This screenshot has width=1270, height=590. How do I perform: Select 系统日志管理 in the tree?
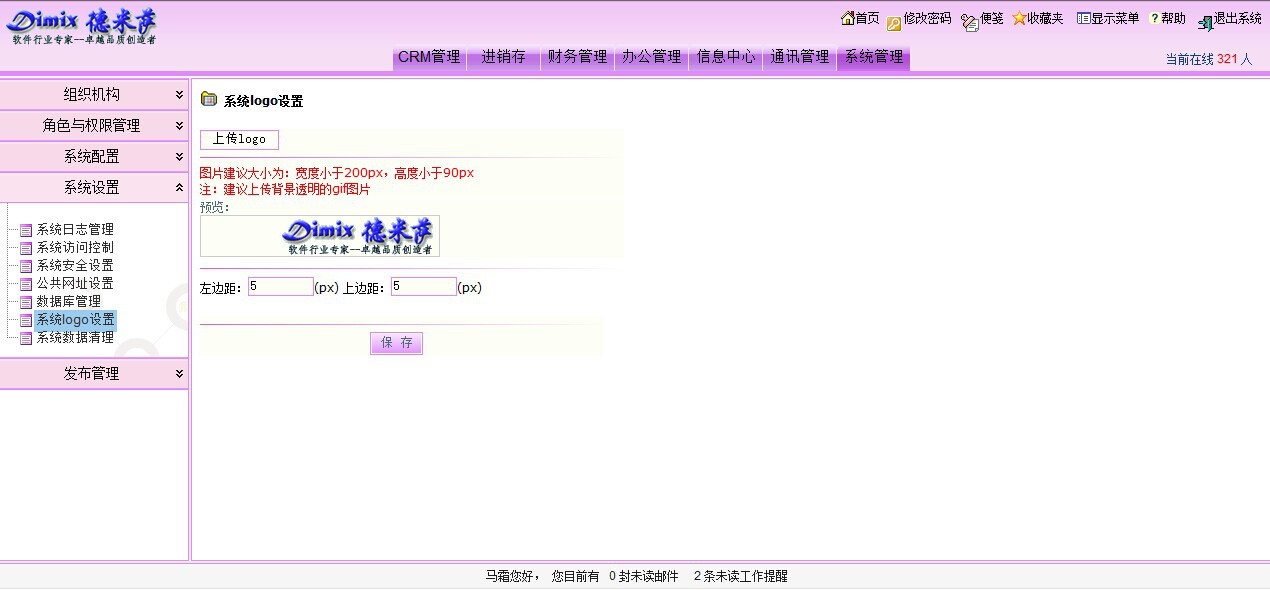click(x=75, y=230)
